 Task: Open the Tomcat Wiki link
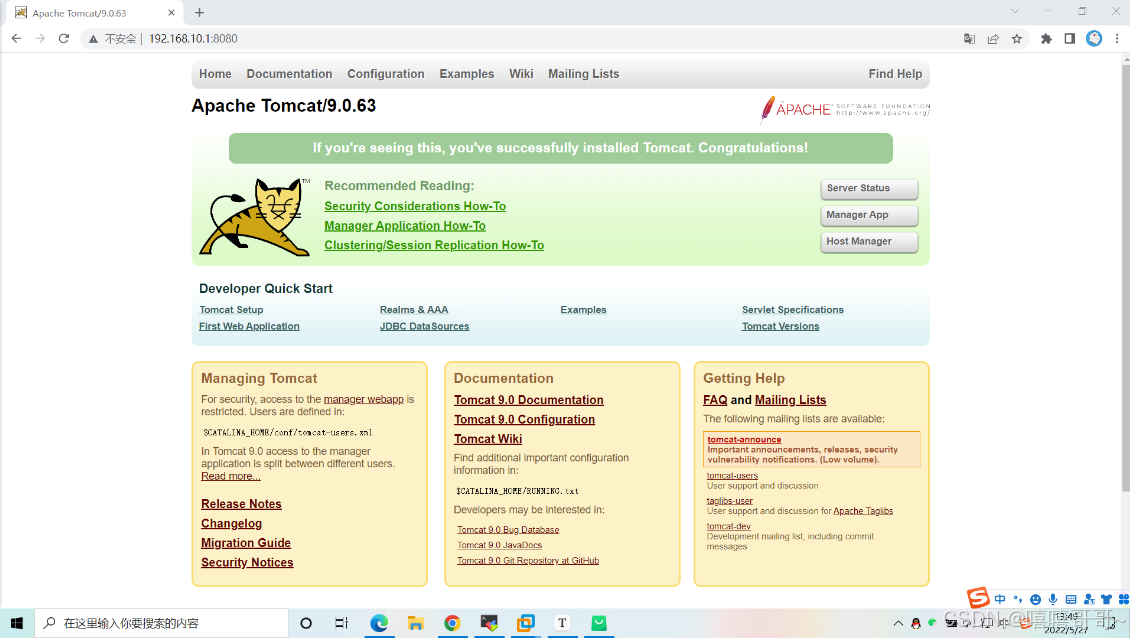click(x=488, y=439)
